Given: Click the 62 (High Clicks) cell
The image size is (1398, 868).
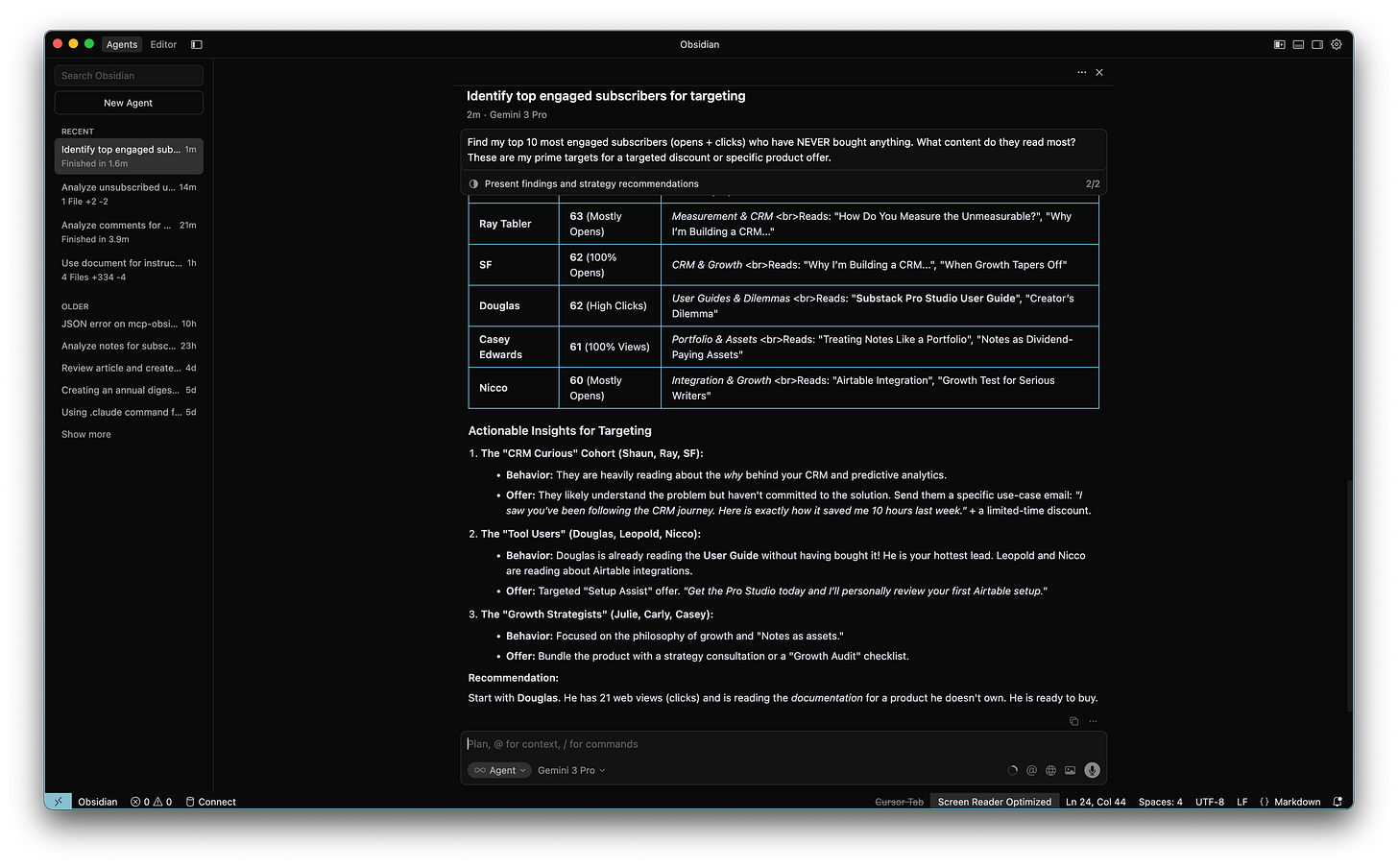Looking at the screenshot, I should pos(610,305).
